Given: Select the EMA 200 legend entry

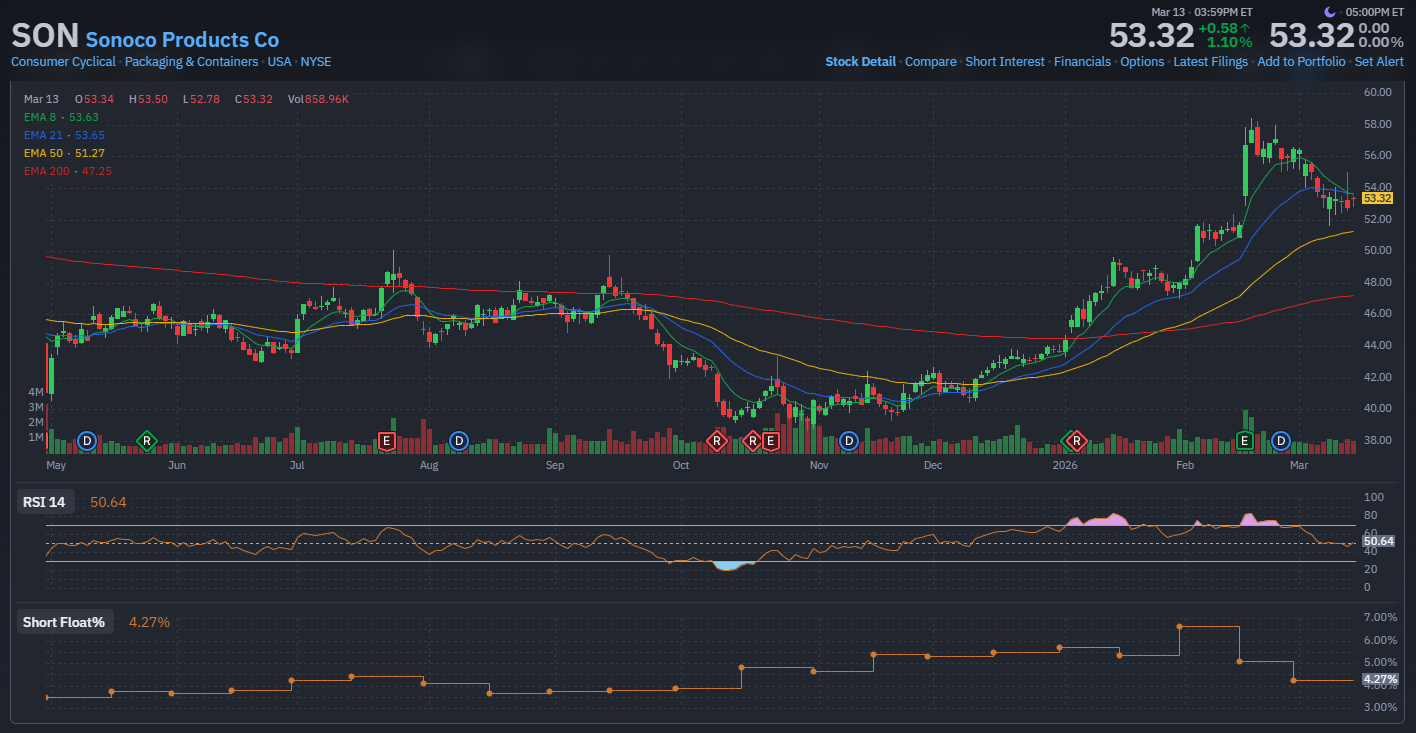Looking at the screenshot, I should click(68, 171).
